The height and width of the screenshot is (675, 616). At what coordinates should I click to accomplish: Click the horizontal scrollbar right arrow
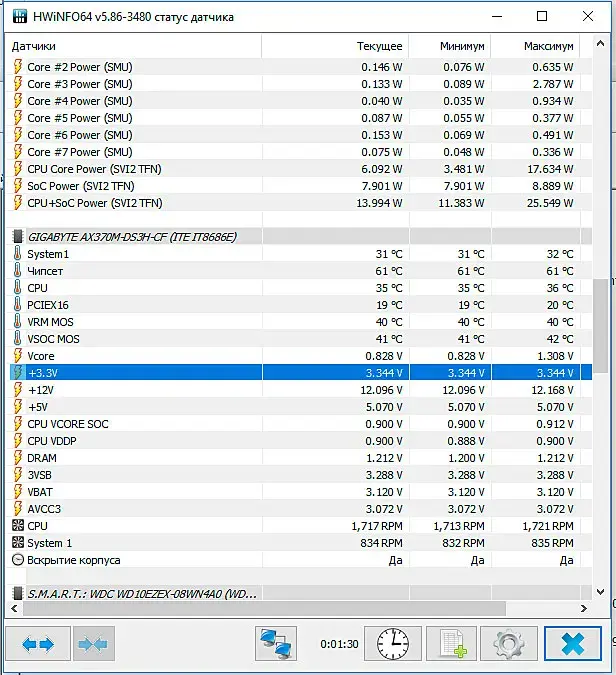584,608
